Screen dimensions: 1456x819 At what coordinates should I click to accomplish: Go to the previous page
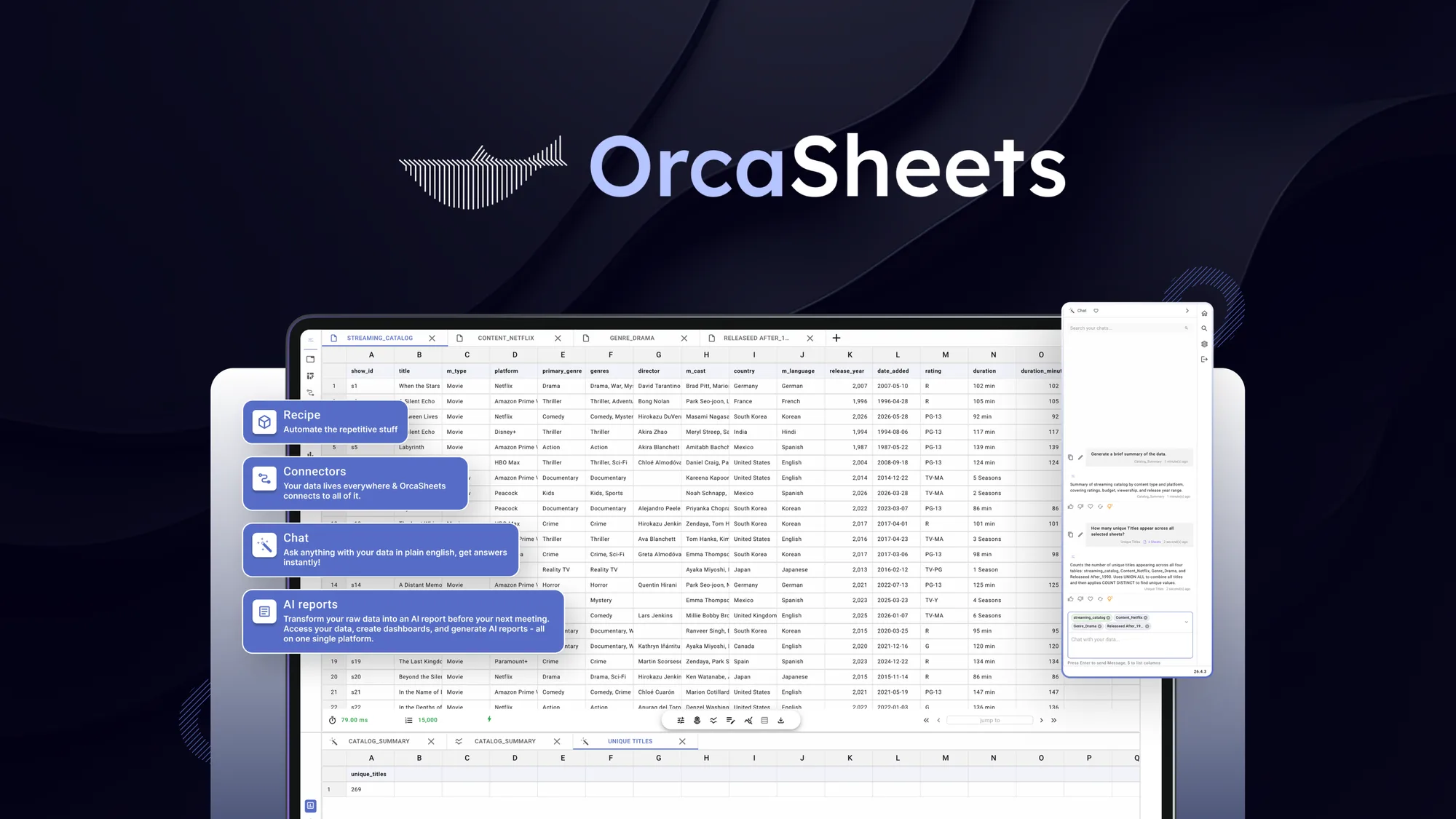[938, 721]
